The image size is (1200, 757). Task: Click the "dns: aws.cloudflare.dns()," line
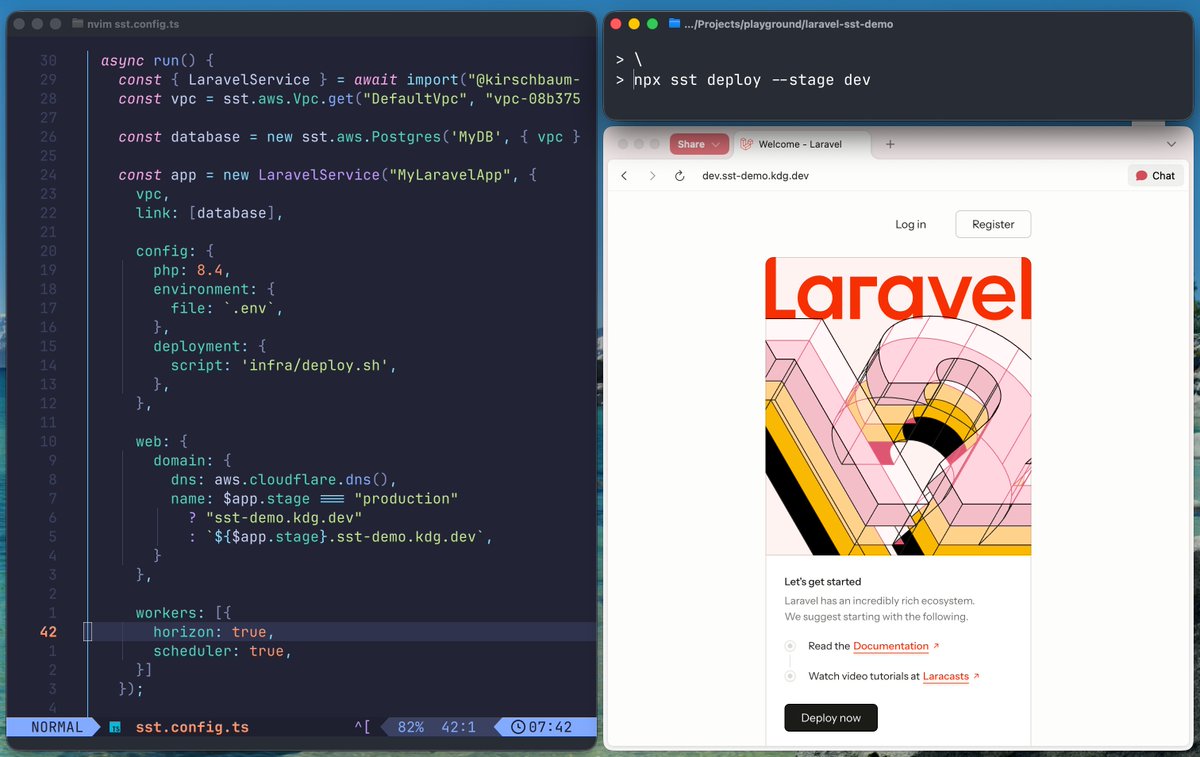coord(284,479)
